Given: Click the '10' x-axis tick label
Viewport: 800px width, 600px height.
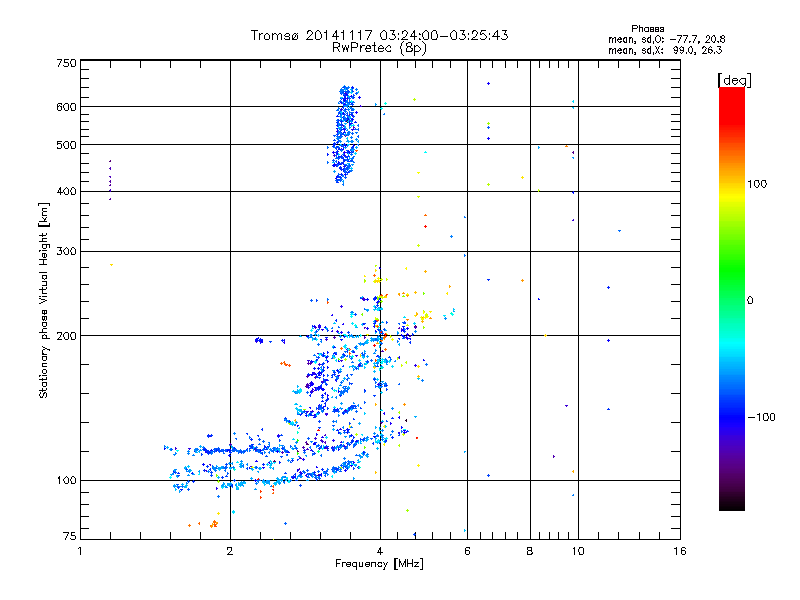Looking at the screenshot, I should click(578, 551).
